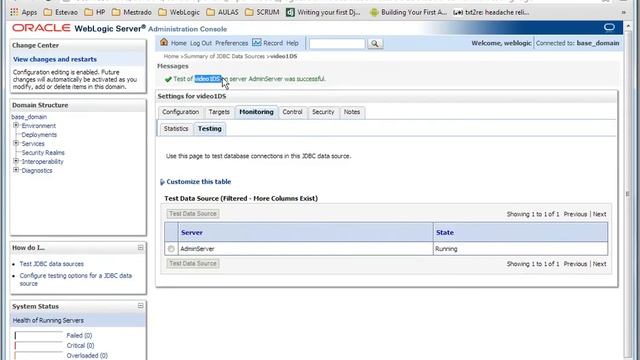
Task: Click the Failed (0) status link
Action: (79, 336)
